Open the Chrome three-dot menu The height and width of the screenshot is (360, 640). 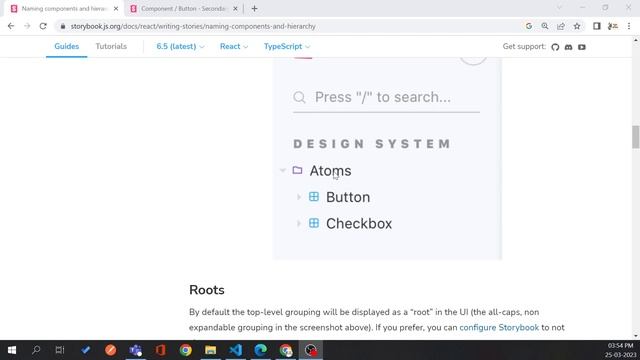629,26
